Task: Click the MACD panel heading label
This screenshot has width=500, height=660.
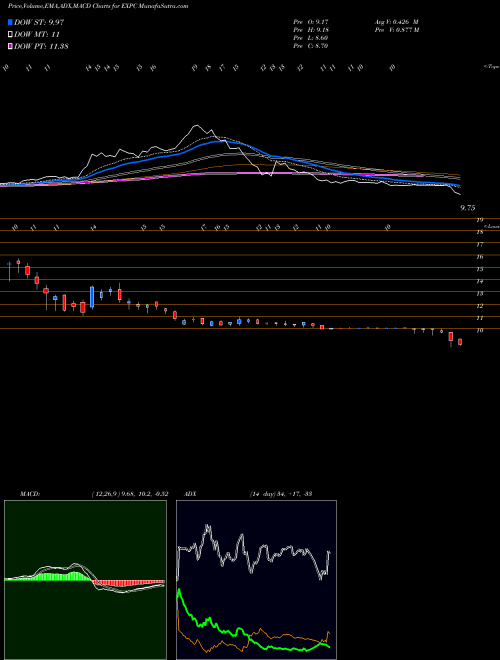Action: [30, 494]
